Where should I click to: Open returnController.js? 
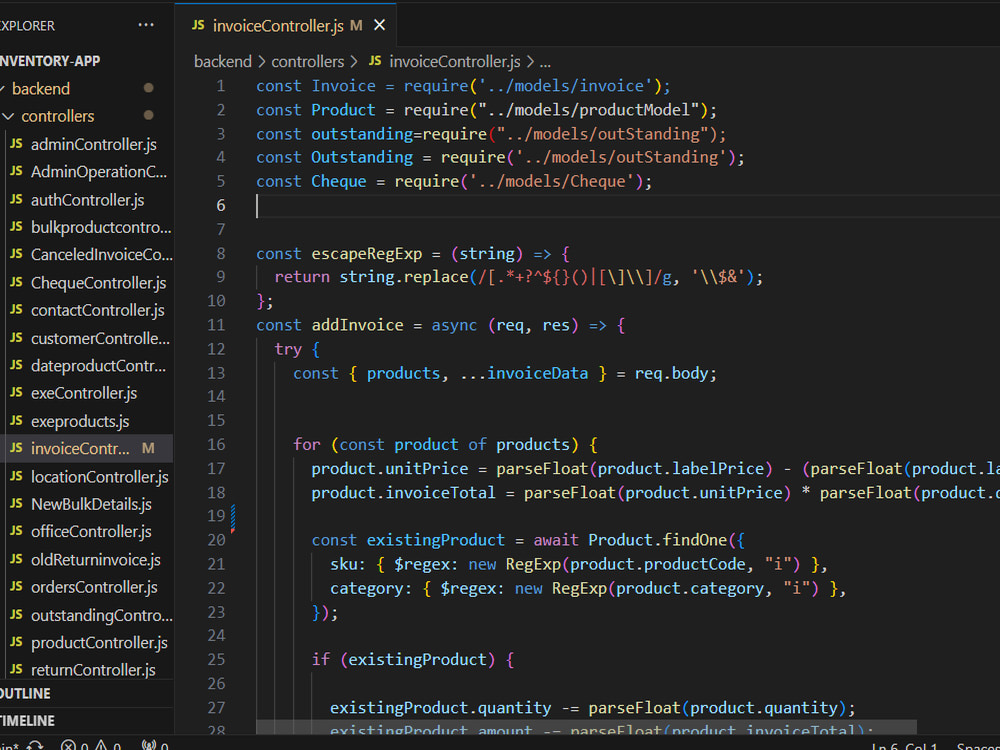tap(93, 670)
